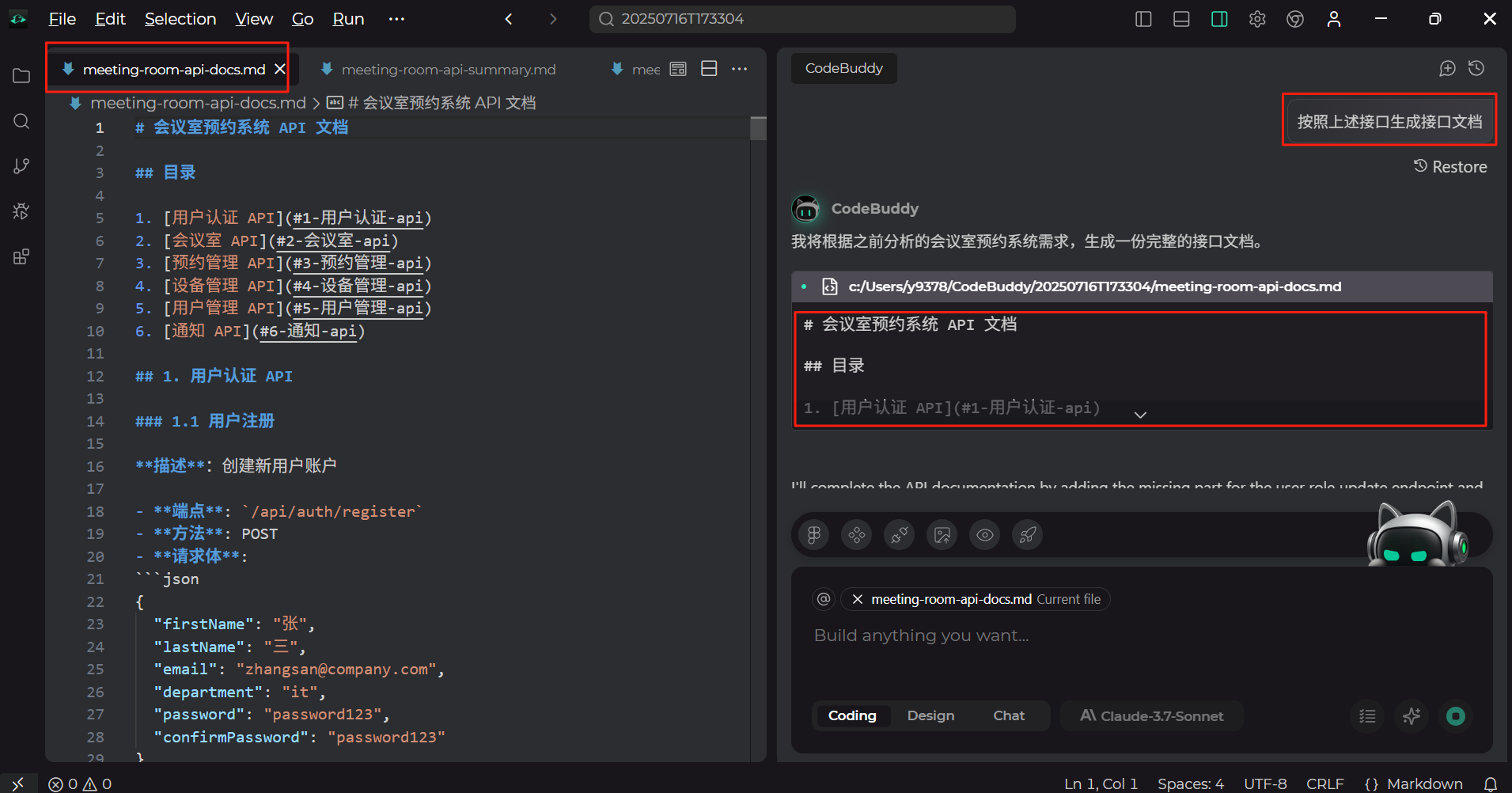1512x793 pixels.
Task: Click Restore checkpoint link
Action: (x=1450, y=167)
